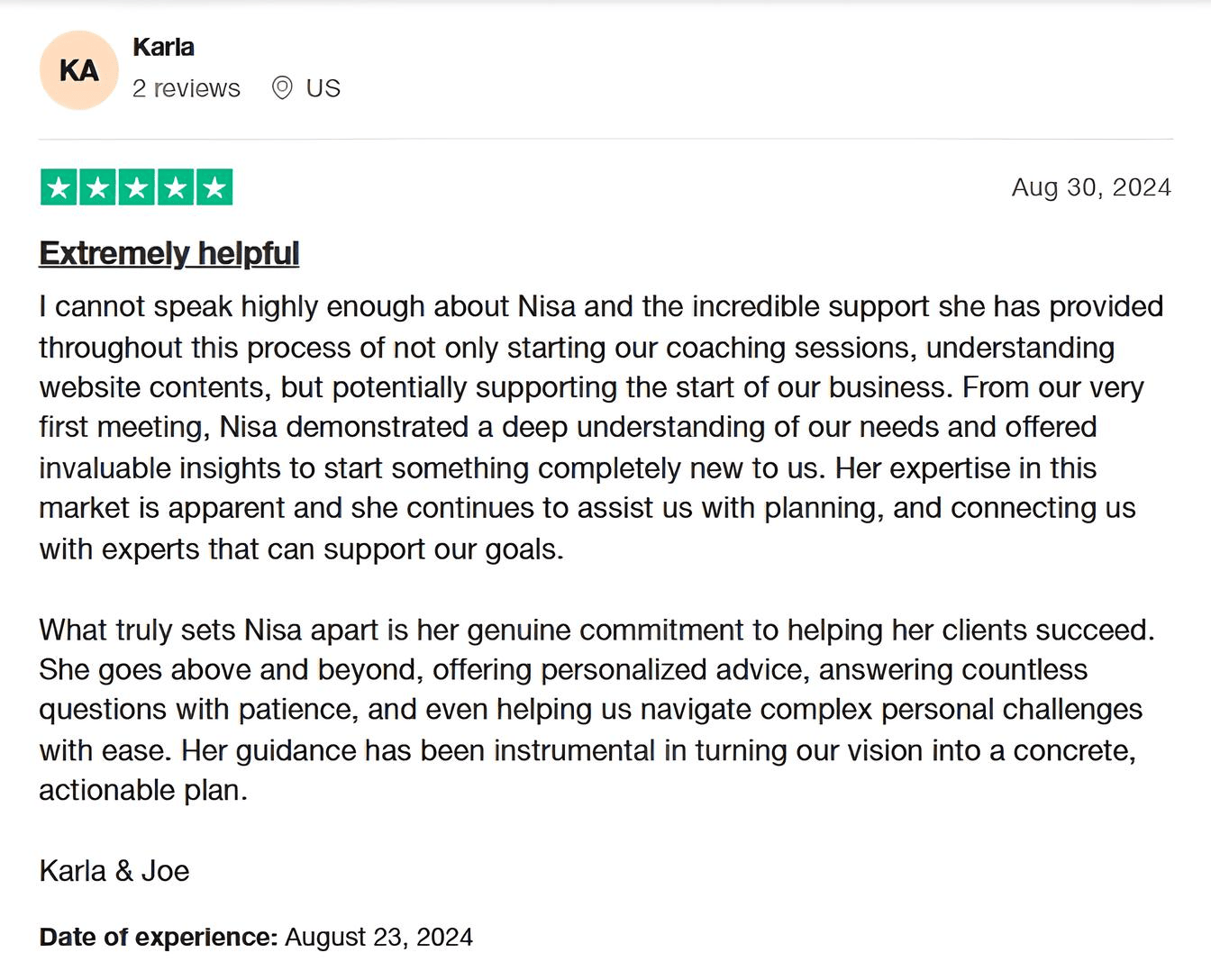Open the reviewer name Karla
The width and height of the screenshot is (1211, 980).
pos(163,47)
